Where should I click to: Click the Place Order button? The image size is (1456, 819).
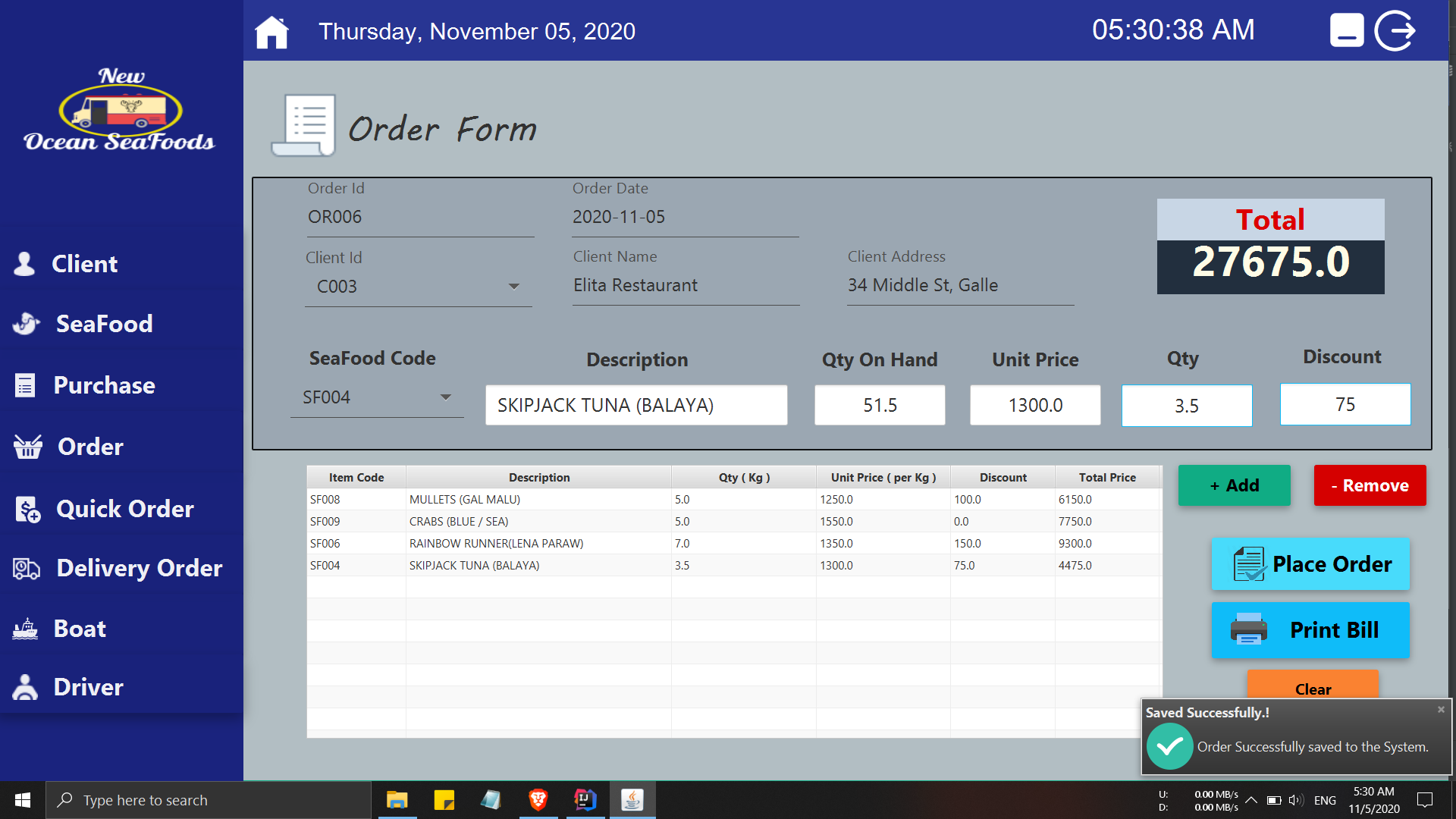click(x=1310, y=564)
